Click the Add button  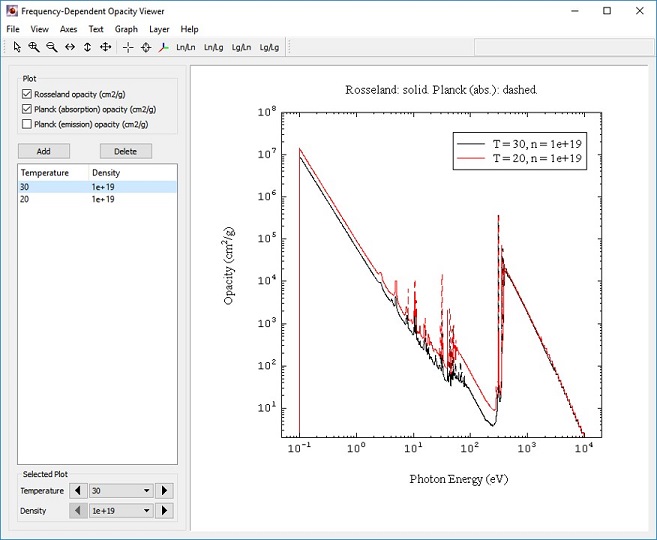44,151
